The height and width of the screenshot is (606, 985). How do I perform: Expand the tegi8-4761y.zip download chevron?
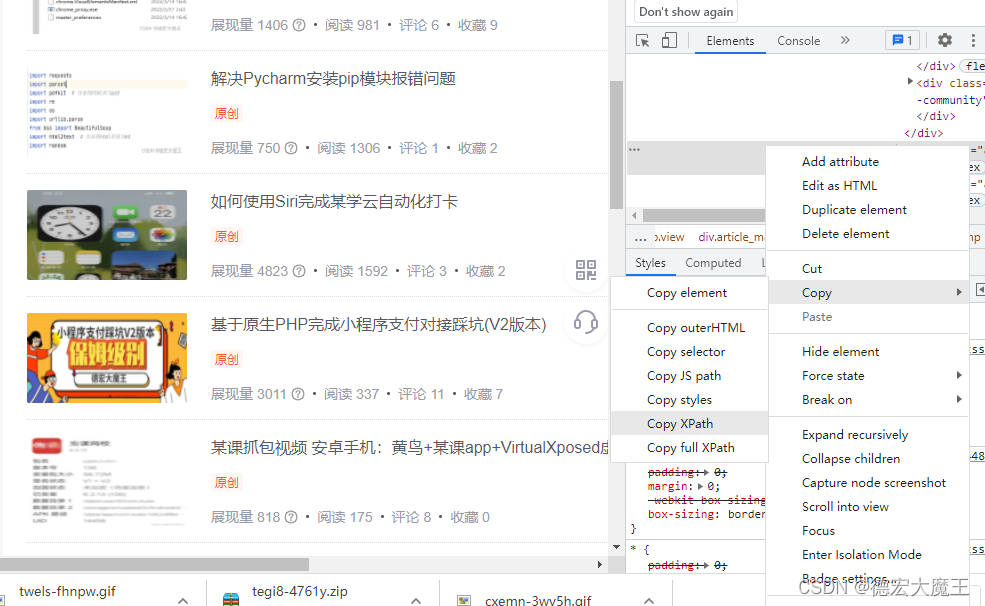pos(415,599)
